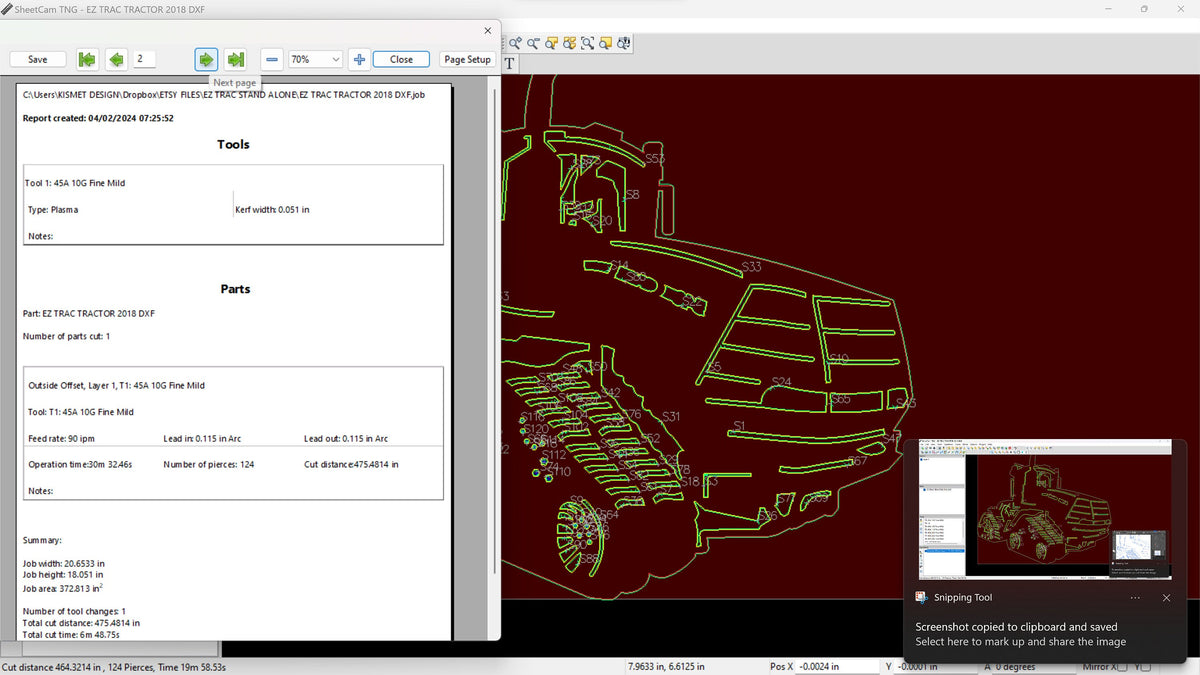
Task: Minimize the SheetCam main window
Action: 1108,8
